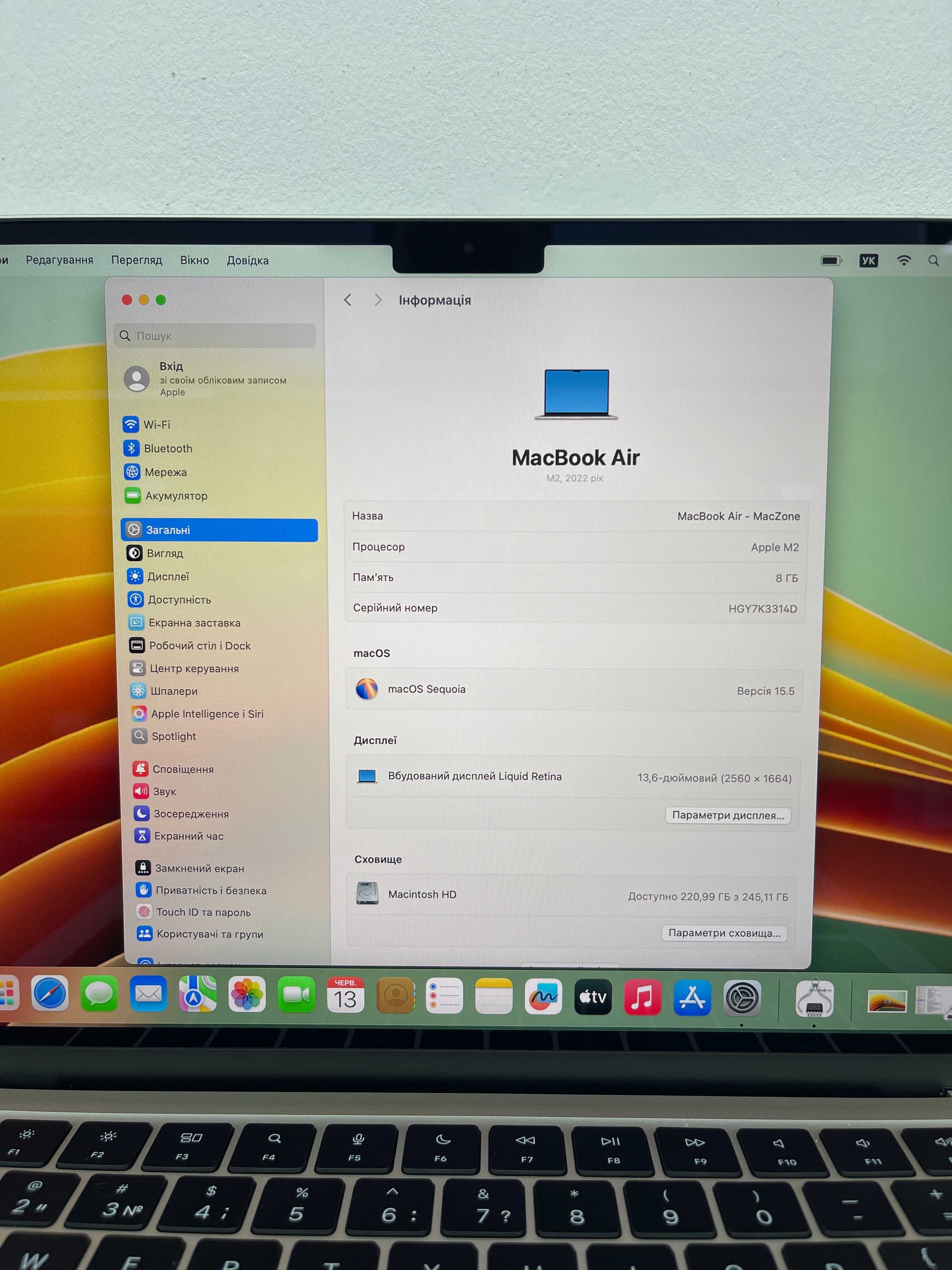
Task: Open Екранна заставка settings
Action: (x=184, y=622)
